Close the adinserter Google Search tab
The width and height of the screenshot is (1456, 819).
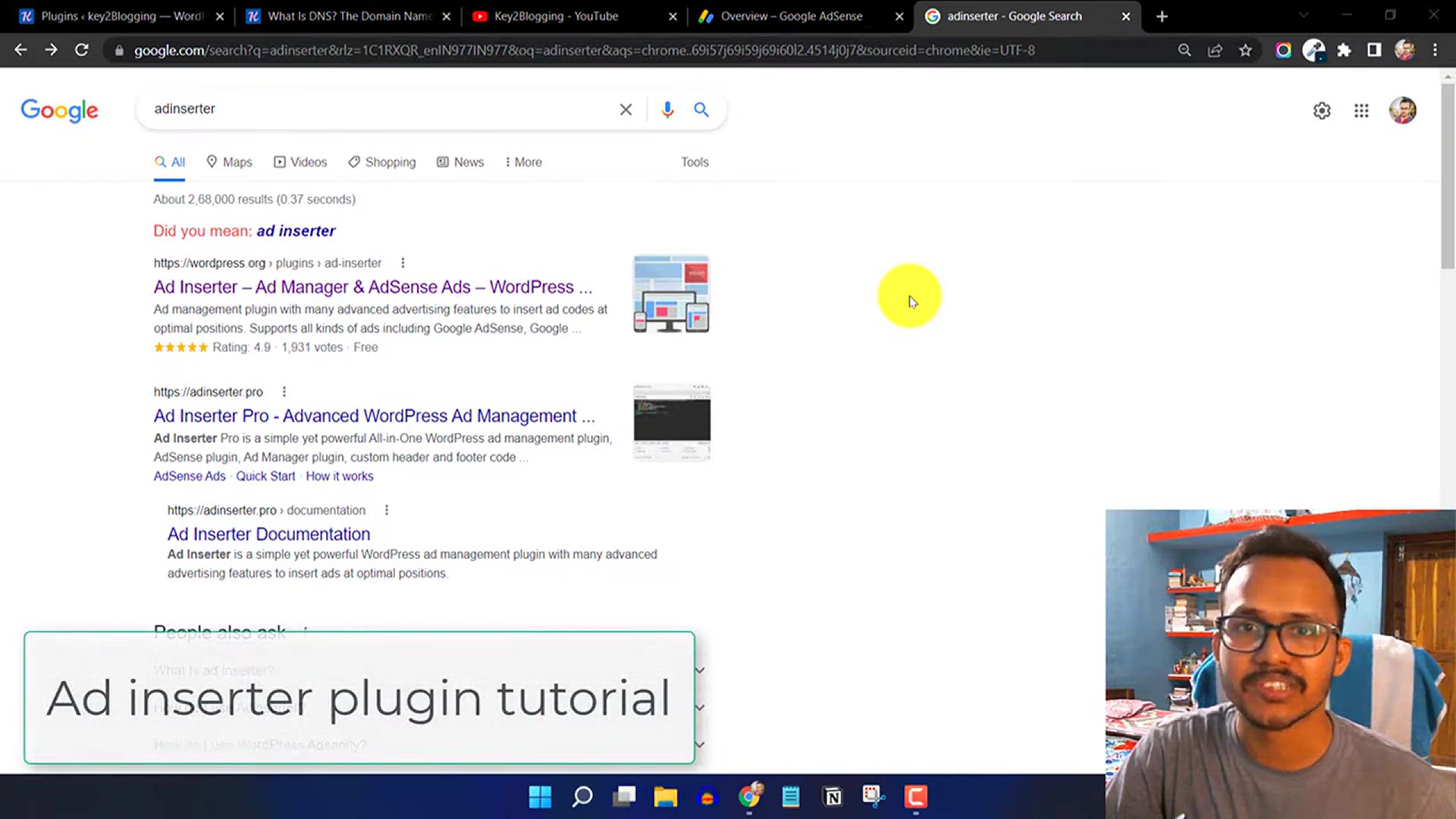tap(1125, 16)
